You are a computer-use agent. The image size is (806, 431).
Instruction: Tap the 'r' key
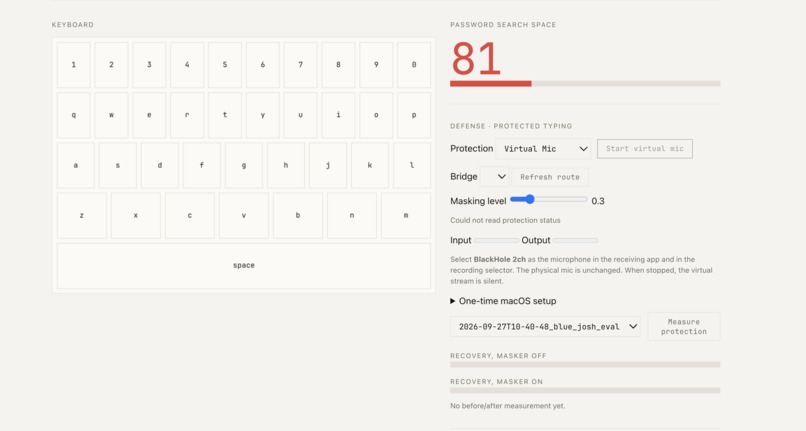(x=187, y=115)
